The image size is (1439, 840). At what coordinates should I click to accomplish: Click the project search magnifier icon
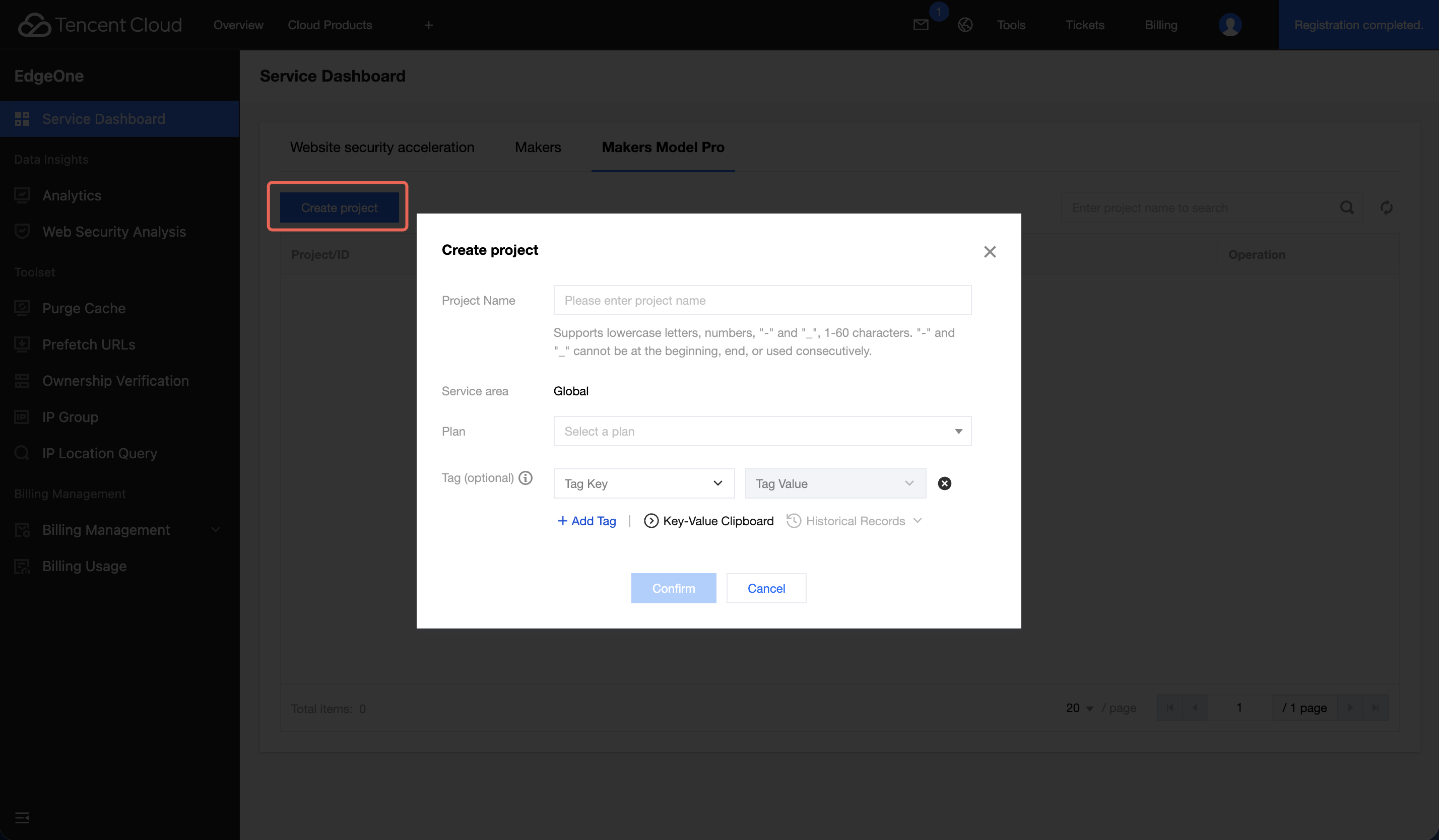point(1346,207)
